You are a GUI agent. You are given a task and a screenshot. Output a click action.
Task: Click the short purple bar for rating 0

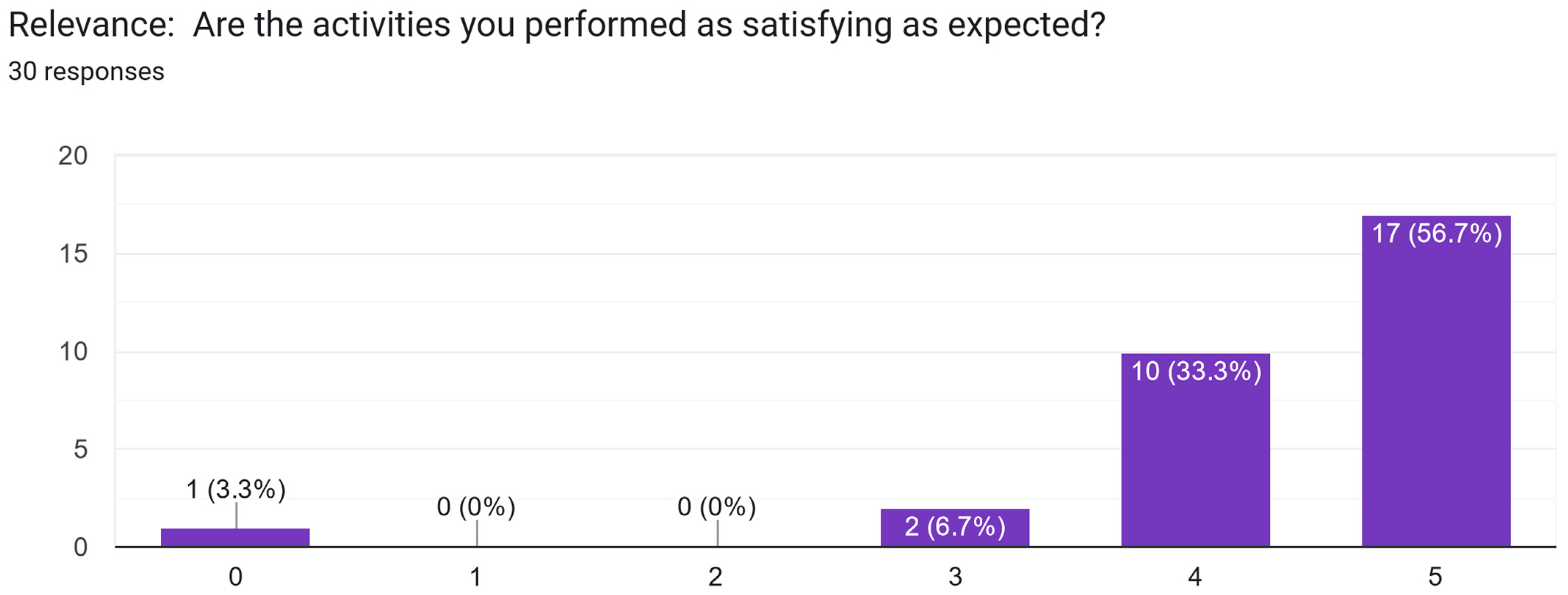coord(235,537)
